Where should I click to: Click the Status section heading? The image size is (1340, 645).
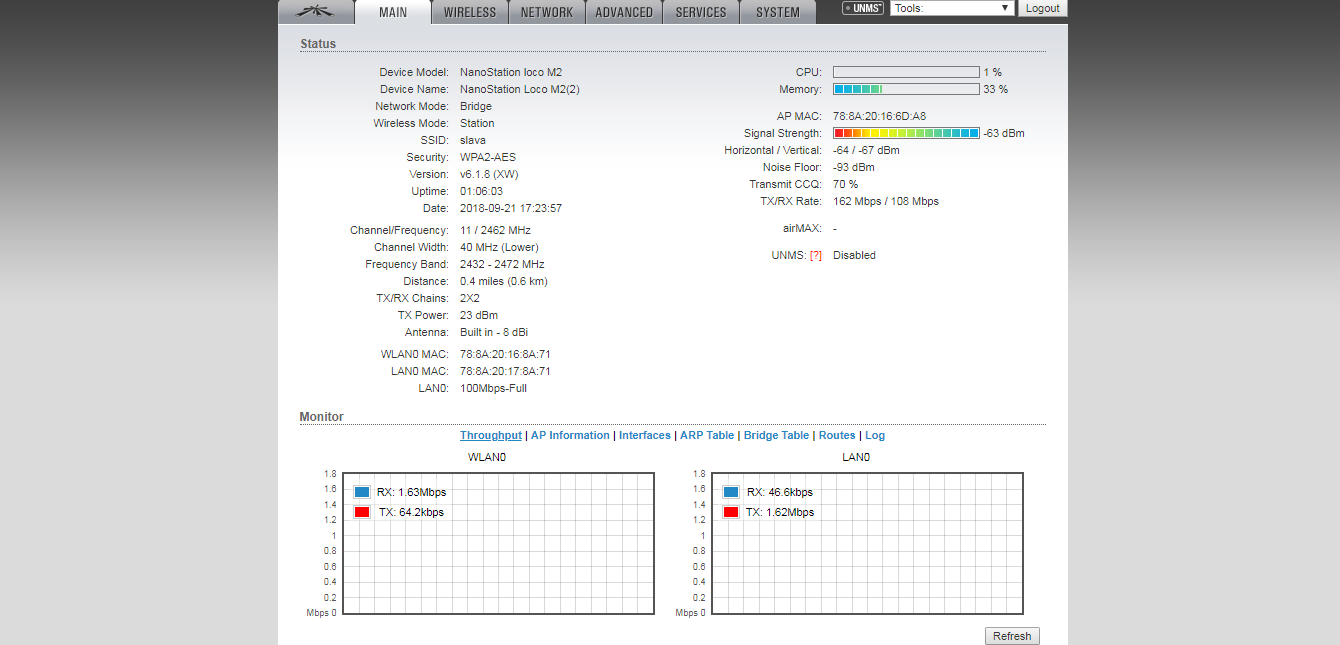[x=318, y=44]
